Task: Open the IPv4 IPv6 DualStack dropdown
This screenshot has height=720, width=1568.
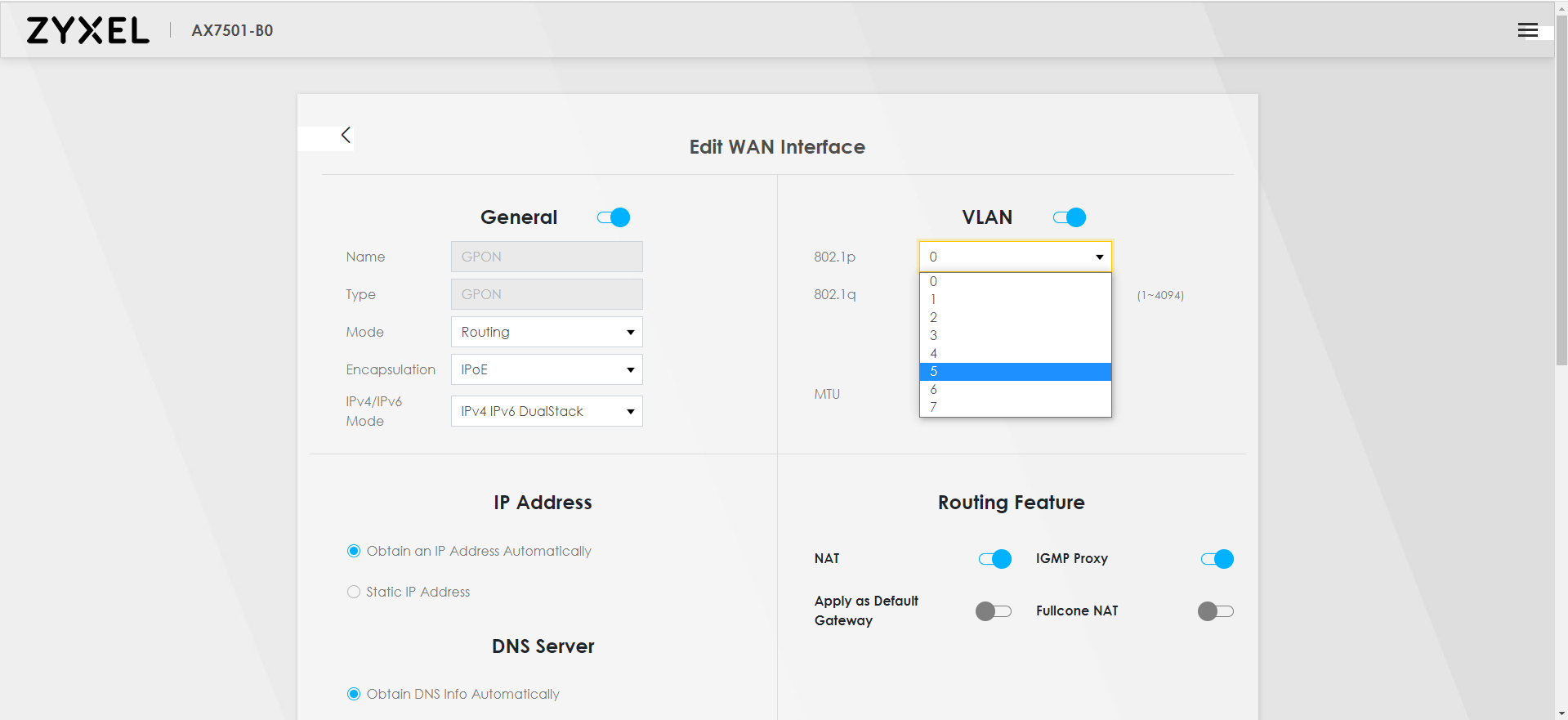Action: coord(547,411)
